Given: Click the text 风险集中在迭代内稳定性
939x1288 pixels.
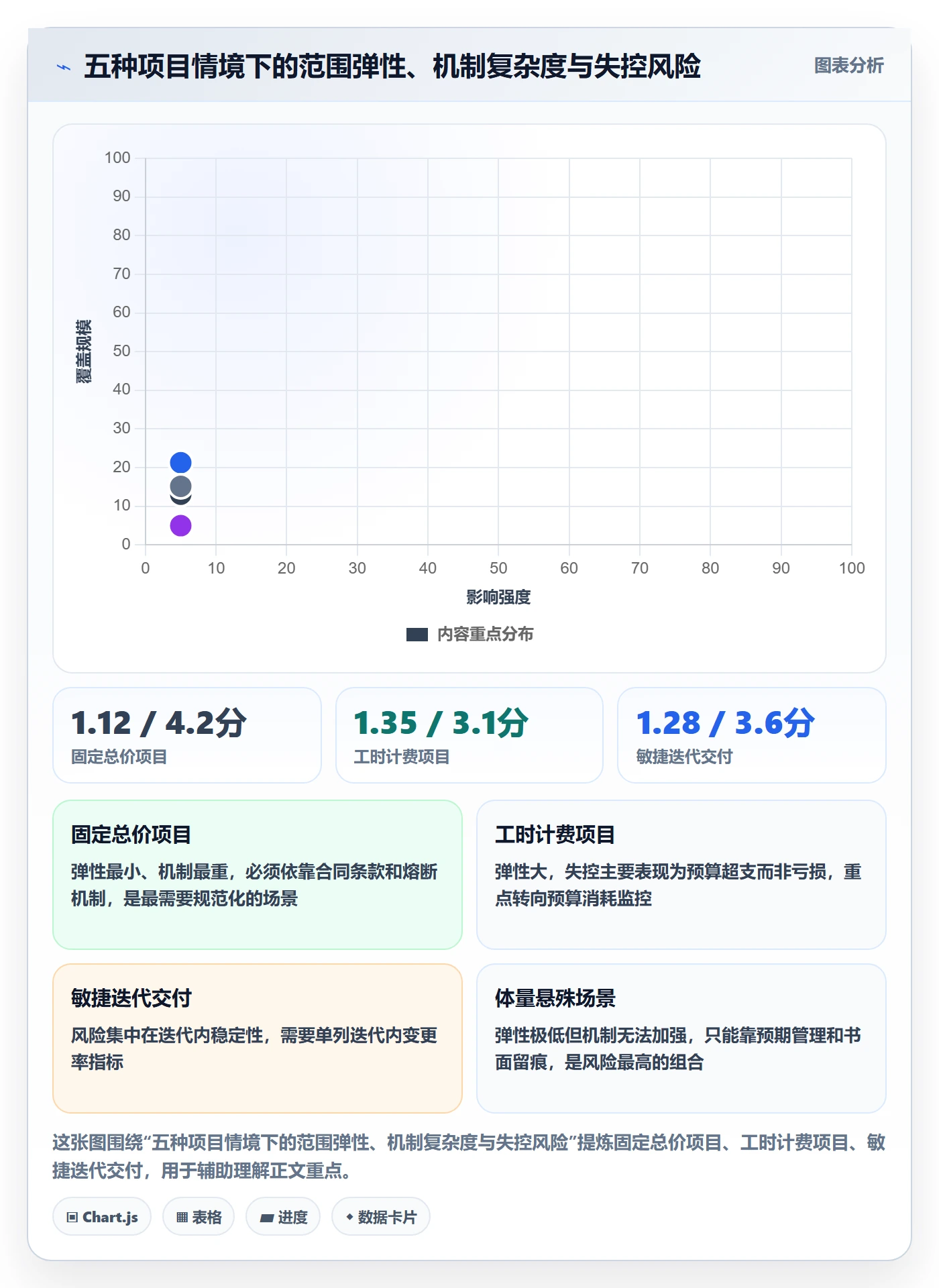Looking at the screenshot, I should point(167,1035).
